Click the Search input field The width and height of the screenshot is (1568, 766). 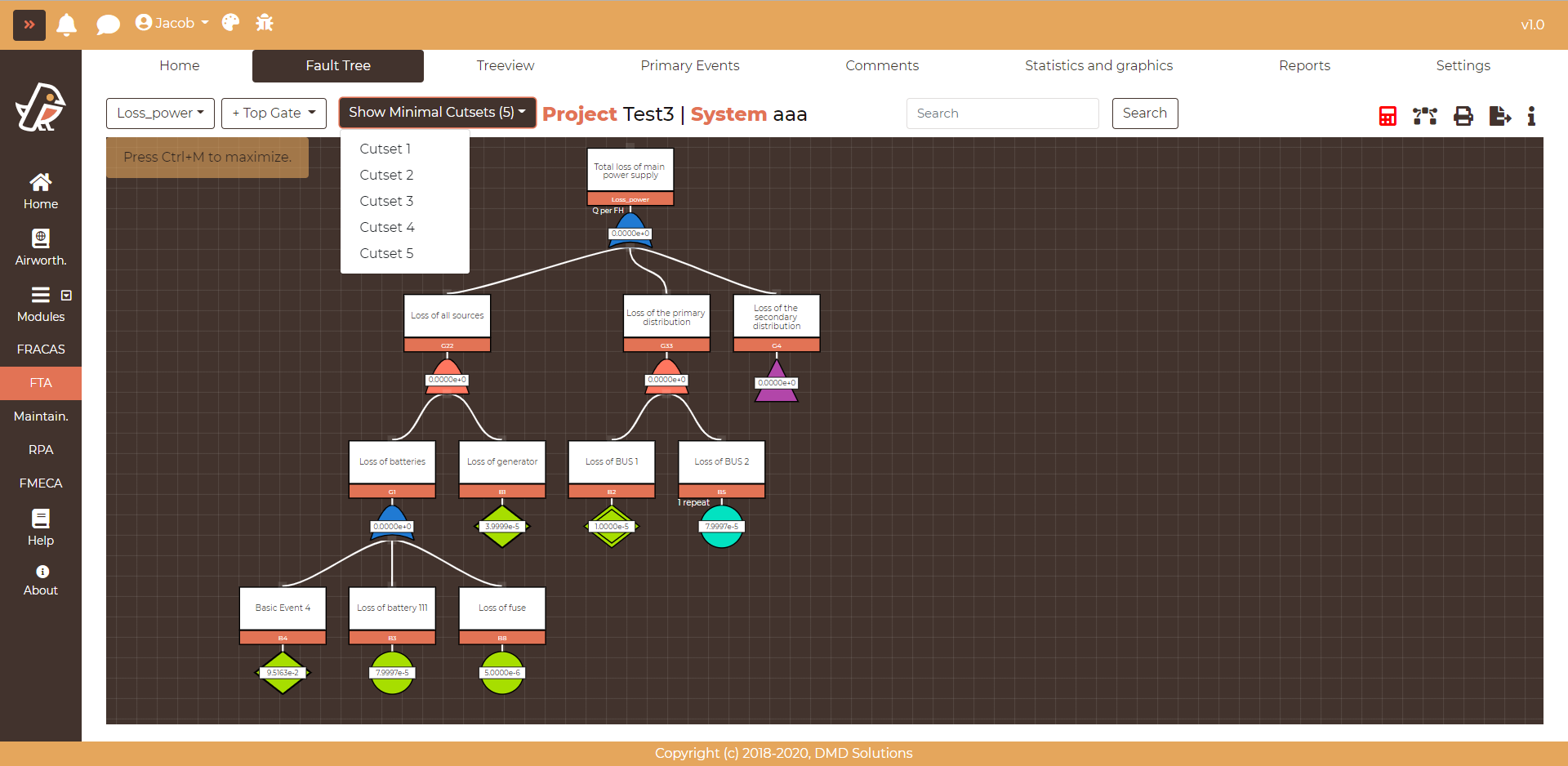[1002, 114]
